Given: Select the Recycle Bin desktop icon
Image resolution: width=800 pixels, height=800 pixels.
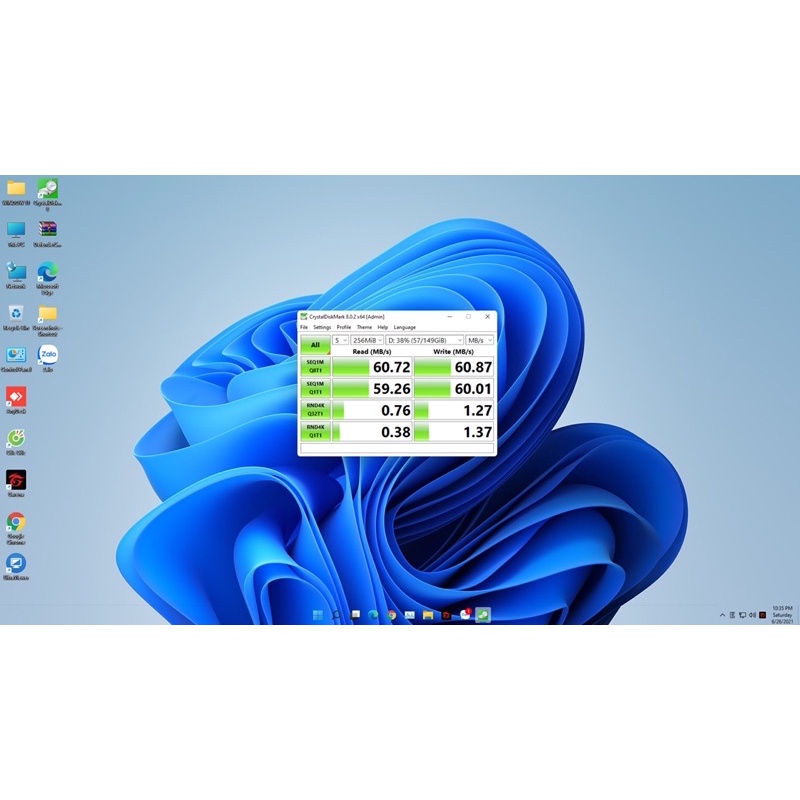Looking at the screenshot, I should coord(16,313).
